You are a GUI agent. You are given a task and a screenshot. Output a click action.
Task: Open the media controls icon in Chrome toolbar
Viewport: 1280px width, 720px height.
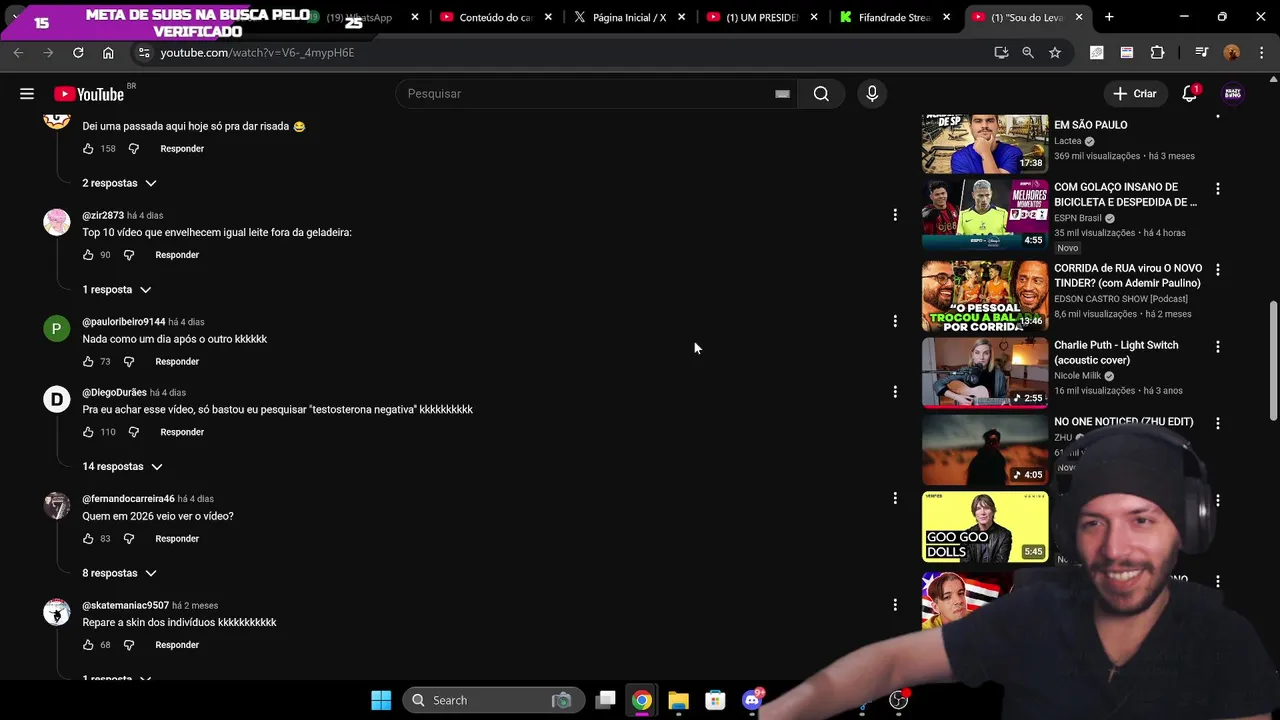click(x=1201, y=53)
